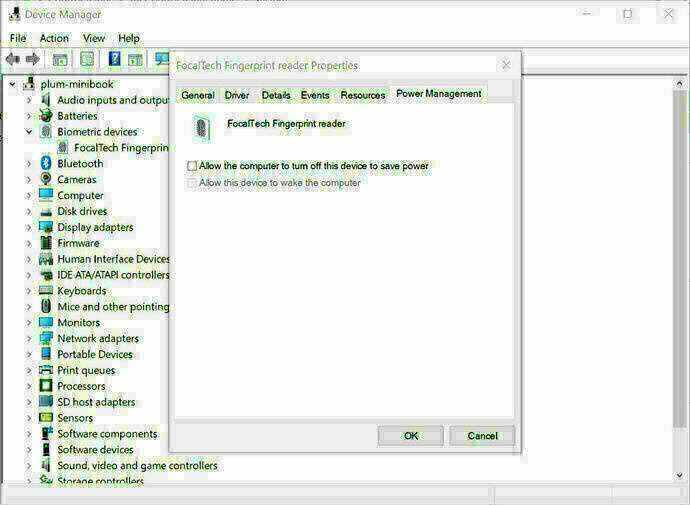Click the Monitors category icon
The image size is (690, 505).
[46, 322]
